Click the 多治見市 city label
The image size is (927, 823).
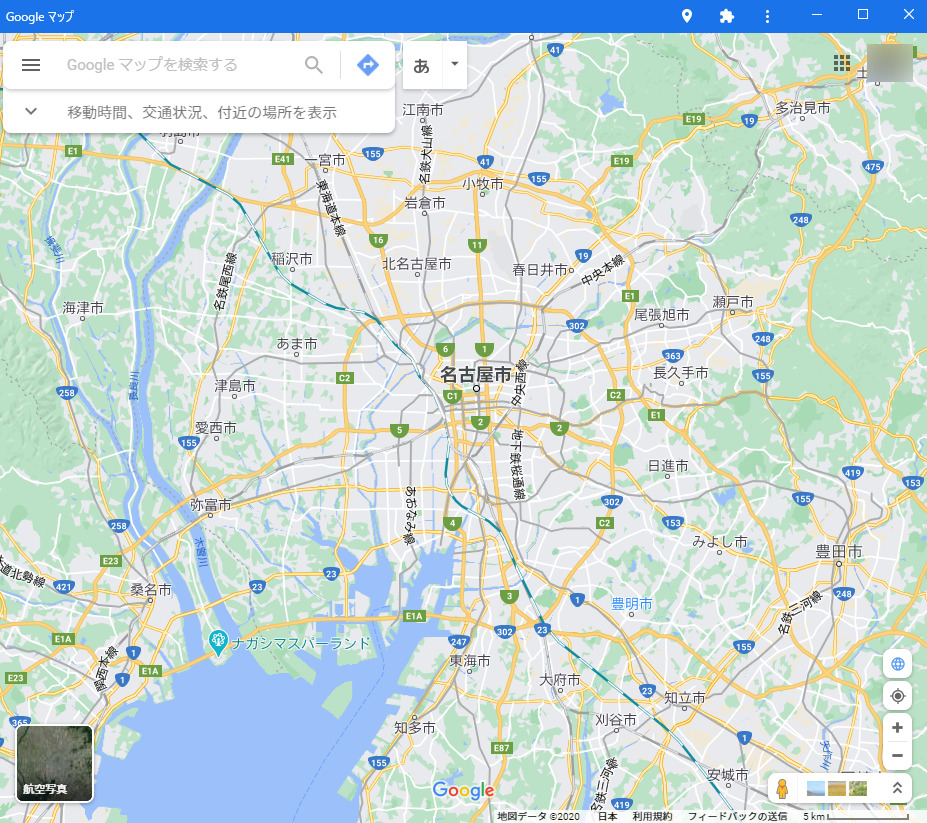[x=803, y=108]
